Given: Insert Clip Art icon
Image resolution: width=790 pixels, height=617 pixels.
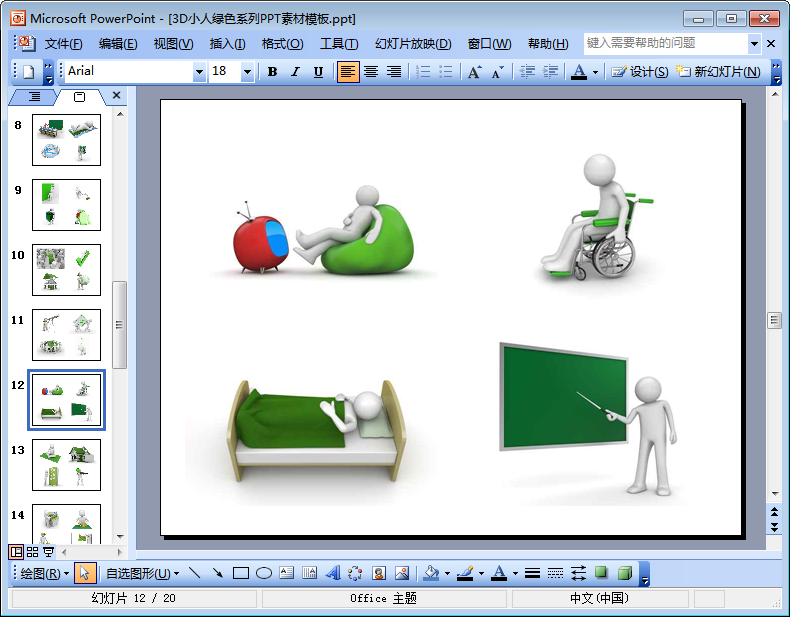Looking at the screenshot, I should [x=379, y=574].
